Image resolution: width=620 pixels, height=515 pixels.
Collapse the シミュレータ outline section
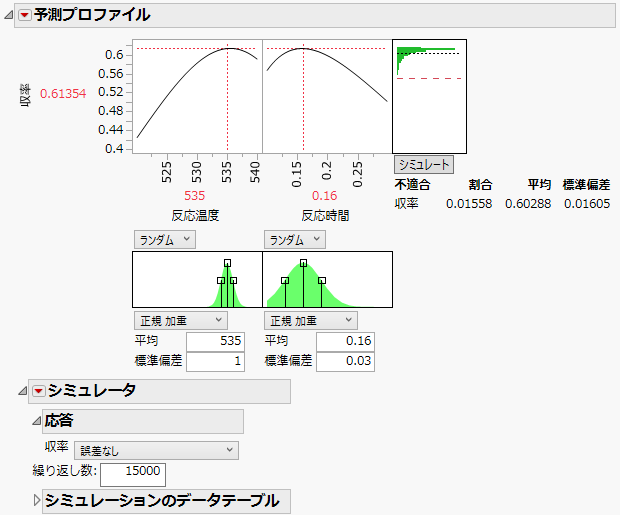[23, 391]
